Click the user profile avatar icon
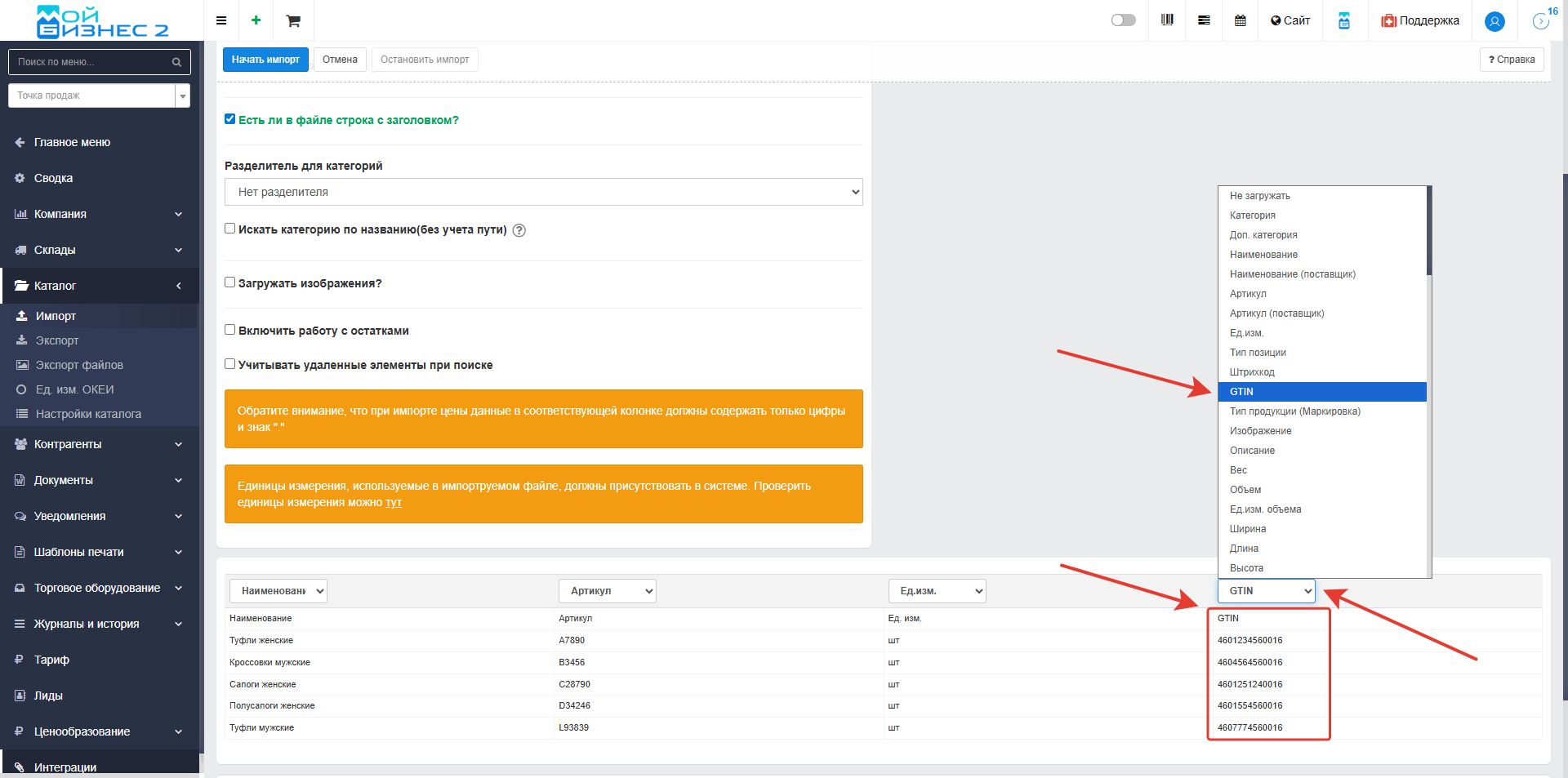1568x778 pixels. (x=1494, y=21)
